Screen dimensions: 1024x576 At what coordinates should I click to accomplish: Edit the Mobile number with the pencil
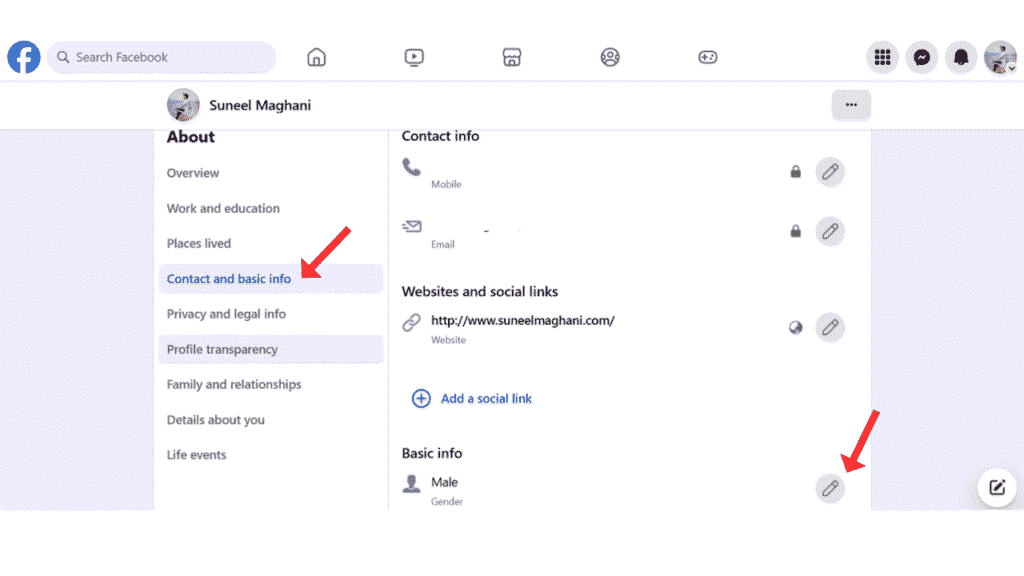pos(830,172)
